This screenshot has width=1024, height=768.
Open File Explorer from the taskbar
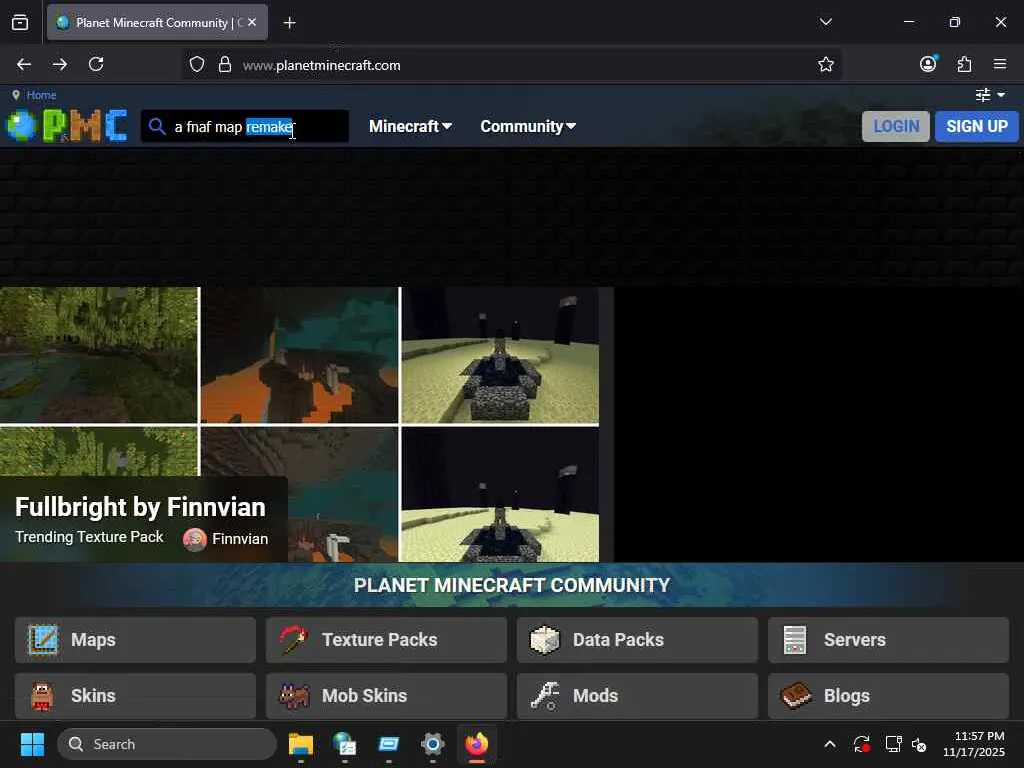point(301,744)
